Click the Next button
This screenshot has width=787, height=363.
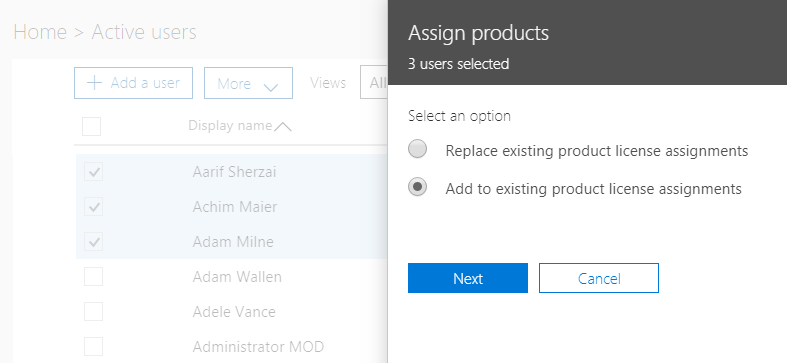[468, 278]
